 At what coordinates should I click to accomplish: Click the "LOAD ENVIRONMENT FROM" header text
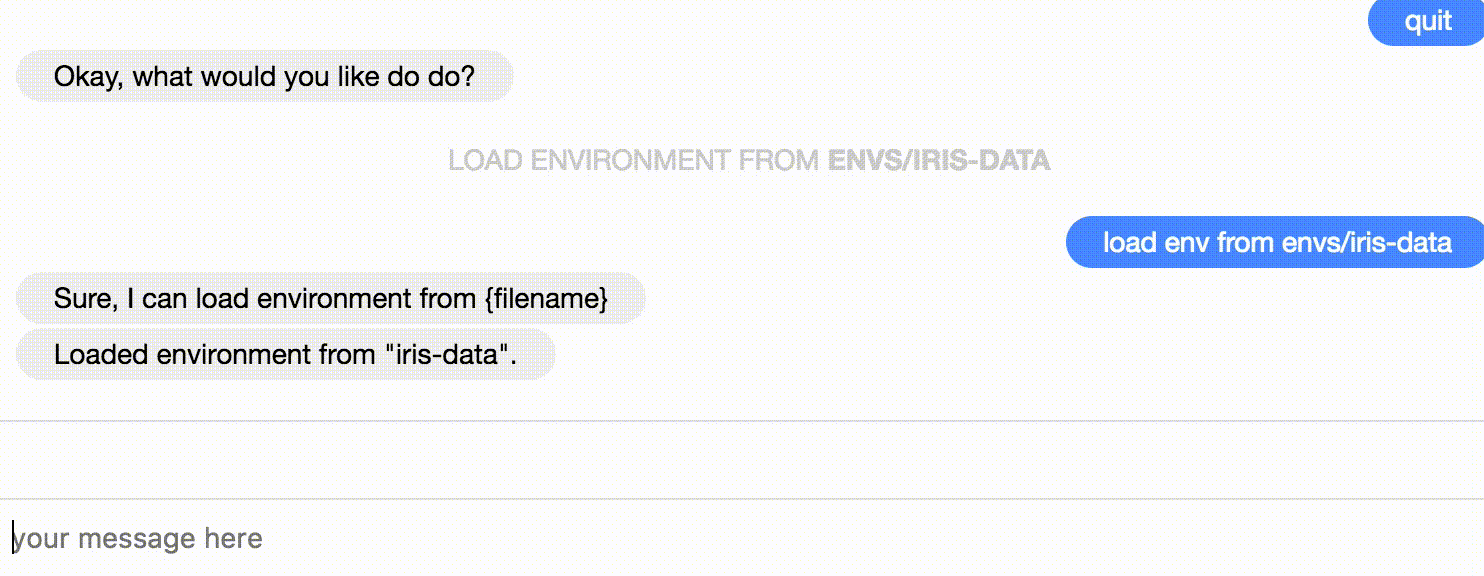click(x=635, y=160)
